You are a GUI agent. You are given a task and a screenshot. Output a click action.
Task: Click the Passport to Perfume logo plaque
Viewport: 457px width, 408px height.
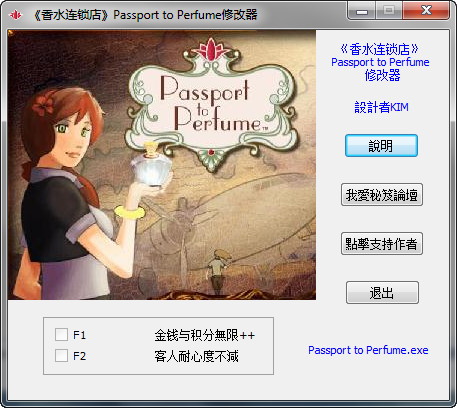(x=211, y=108)
